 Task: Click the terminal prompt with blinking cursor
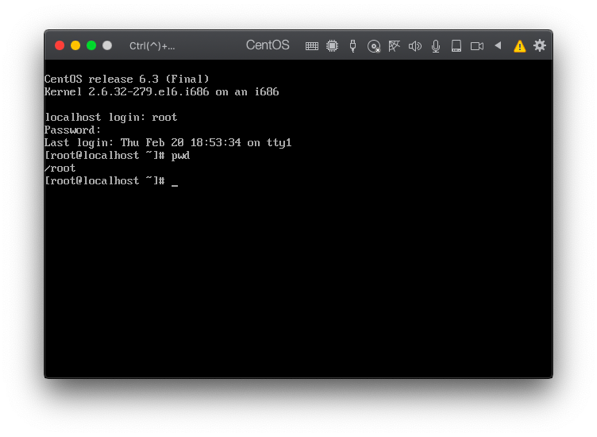point(111,181)
